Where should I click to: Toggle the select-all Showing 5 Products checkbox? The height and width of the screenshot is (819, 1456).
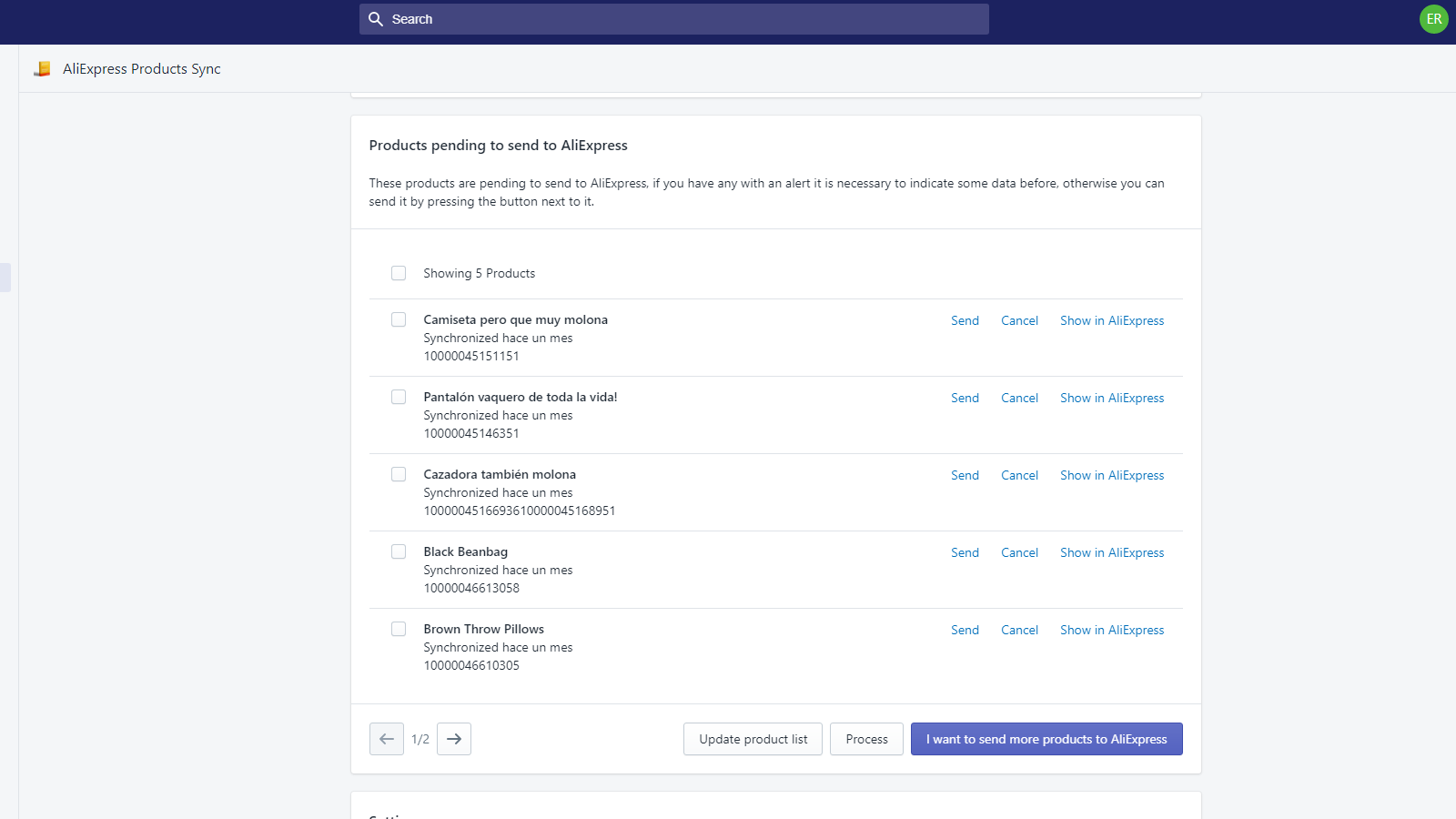click(399, 273)
